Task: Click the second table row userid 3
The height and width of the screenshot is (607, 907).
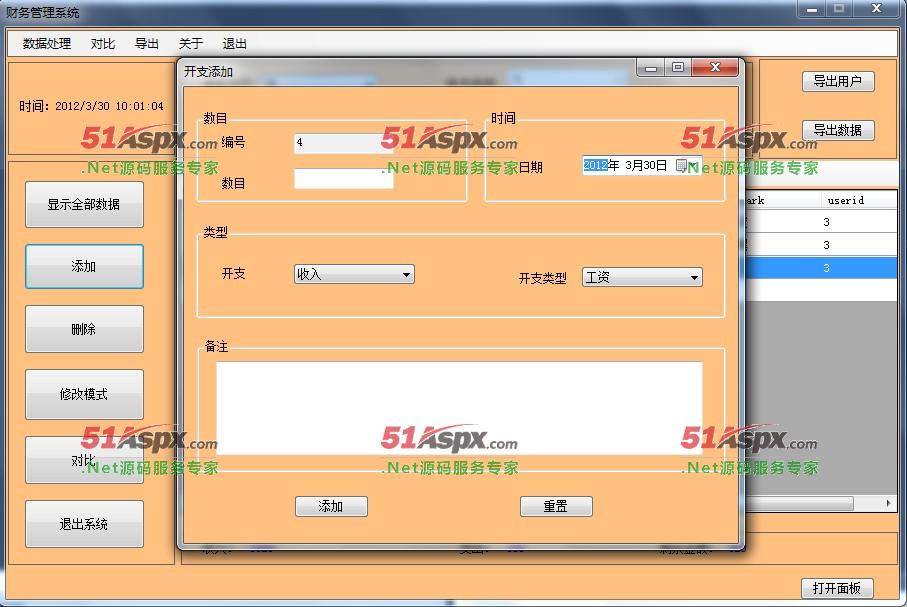Action: click(x=821, y=245)
